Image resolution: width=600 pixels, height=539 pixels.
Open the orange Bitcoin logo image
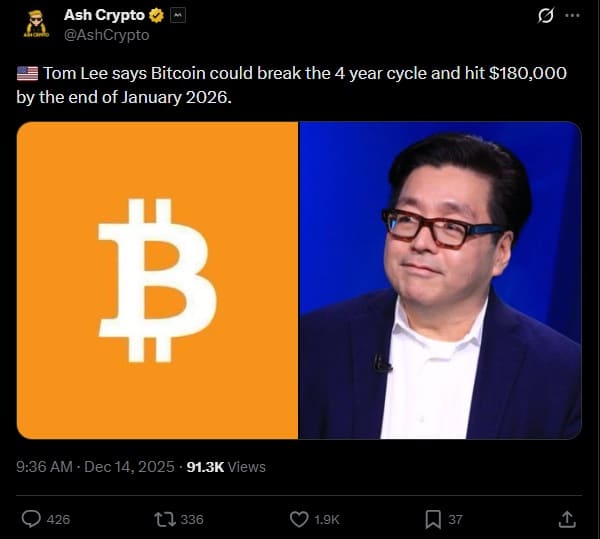[x=157, y=280]
